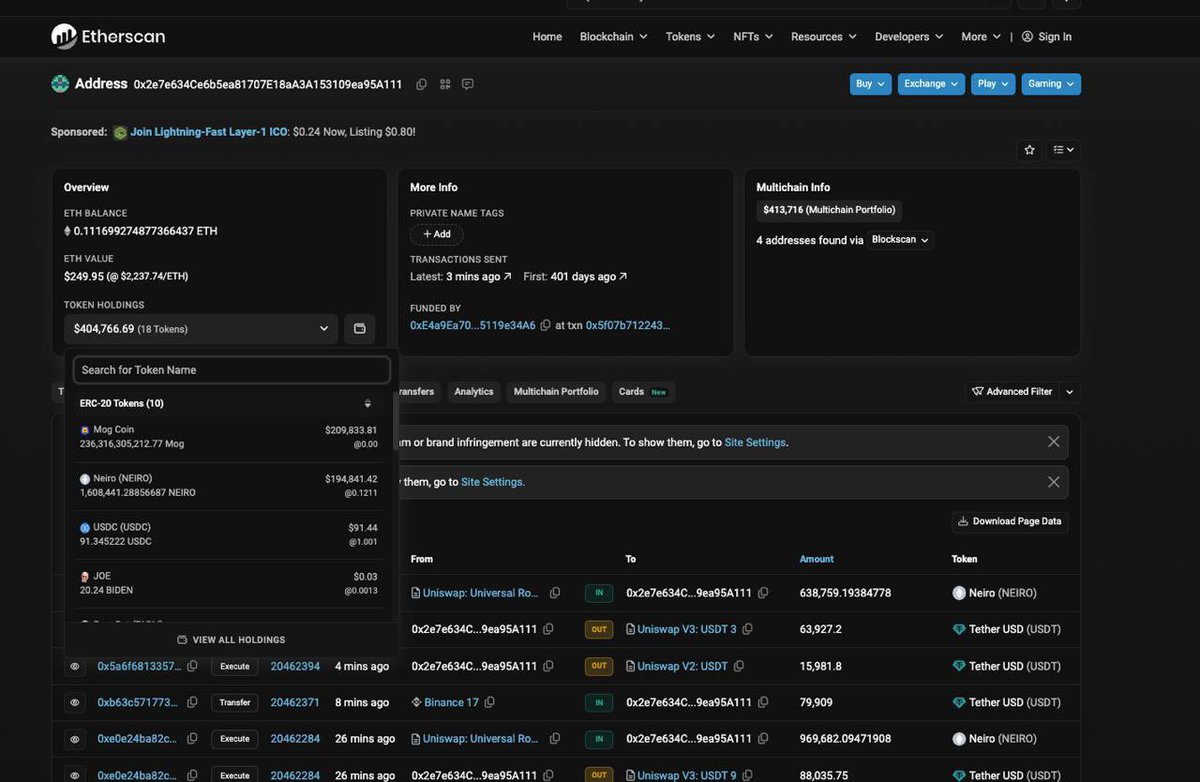Copy the Uniswap Universal Router address in 638,759 NEIRO row

(555, 593)
